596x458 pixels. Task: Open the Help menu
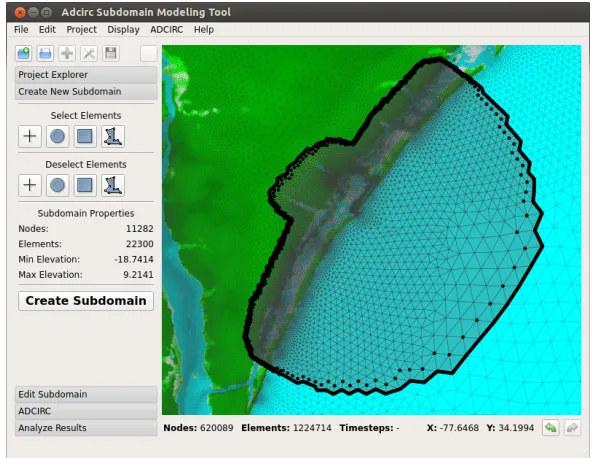tap(204, 30)
